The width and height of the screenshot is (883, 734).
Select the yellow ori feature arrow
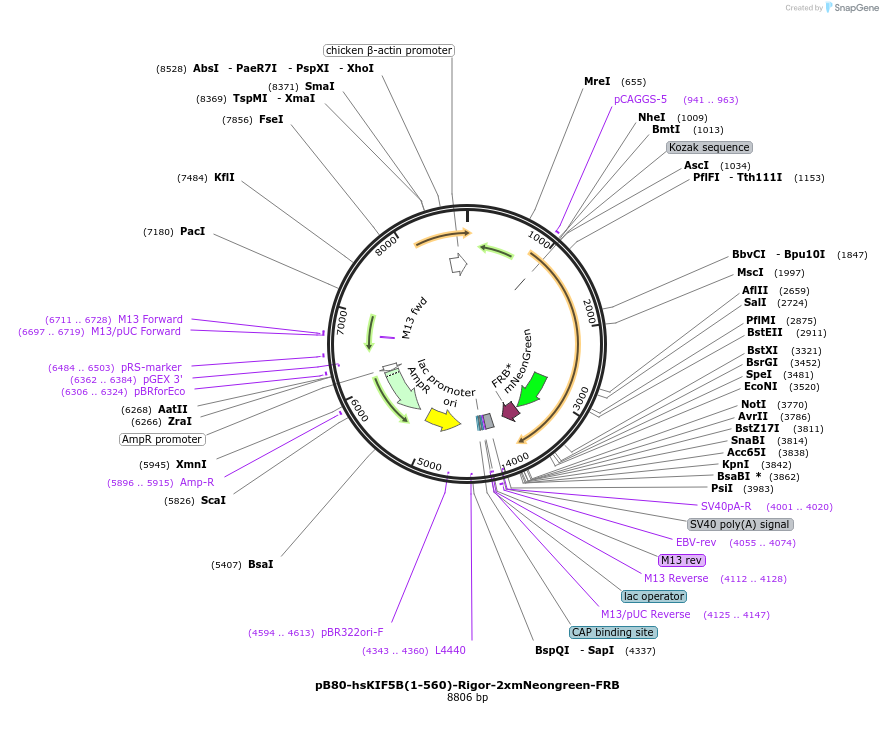(442, 420)
